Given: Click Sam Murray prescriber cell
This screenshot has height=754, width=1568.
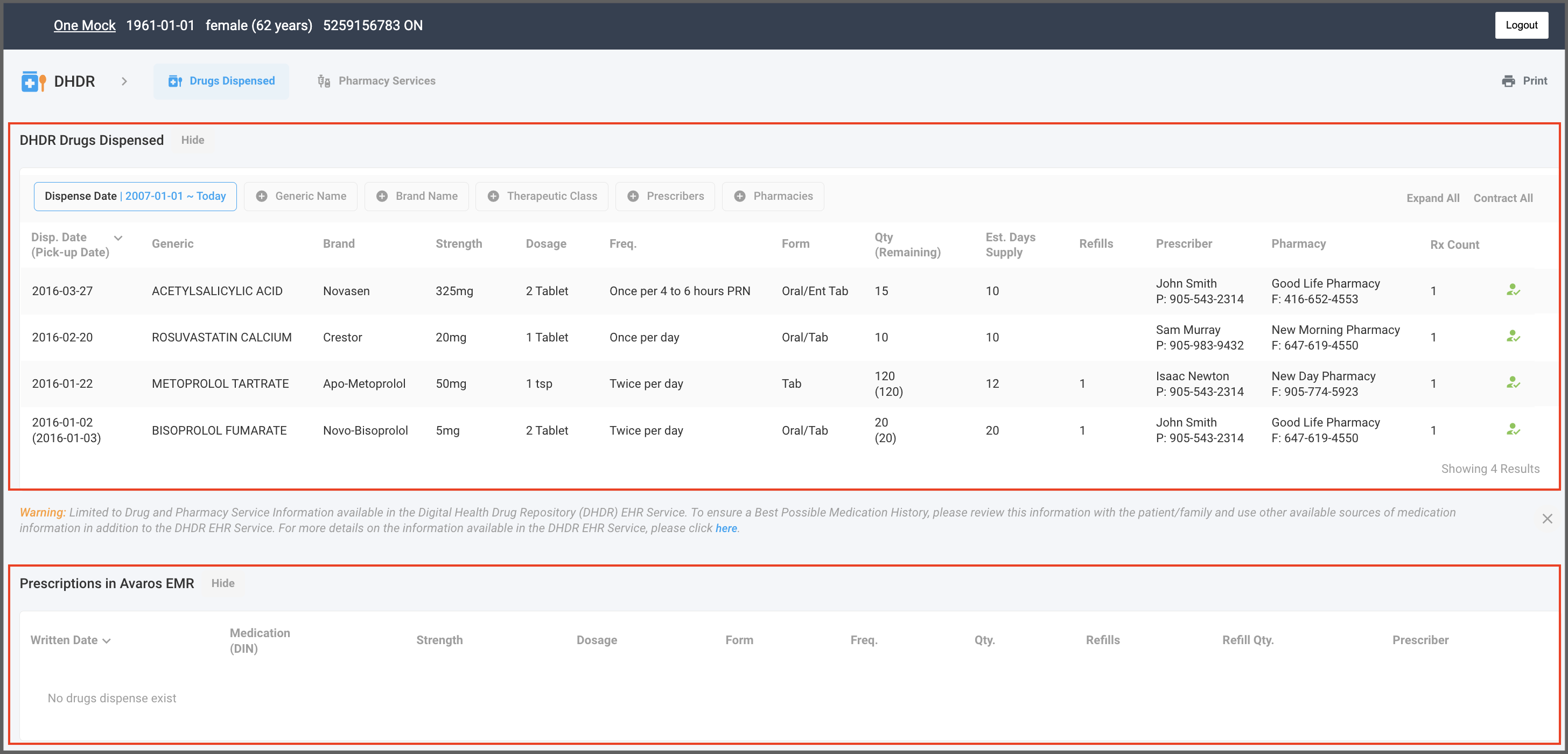Looking at the screenshot, I should [1199, 337].
